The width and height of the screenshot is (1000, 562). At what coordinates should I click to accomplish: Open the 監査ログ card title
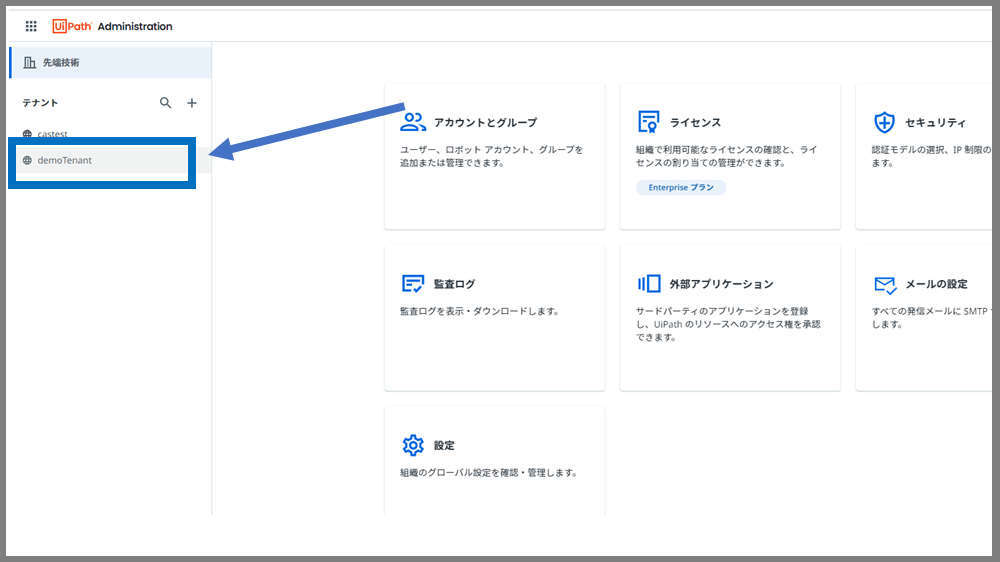(454, 284)
